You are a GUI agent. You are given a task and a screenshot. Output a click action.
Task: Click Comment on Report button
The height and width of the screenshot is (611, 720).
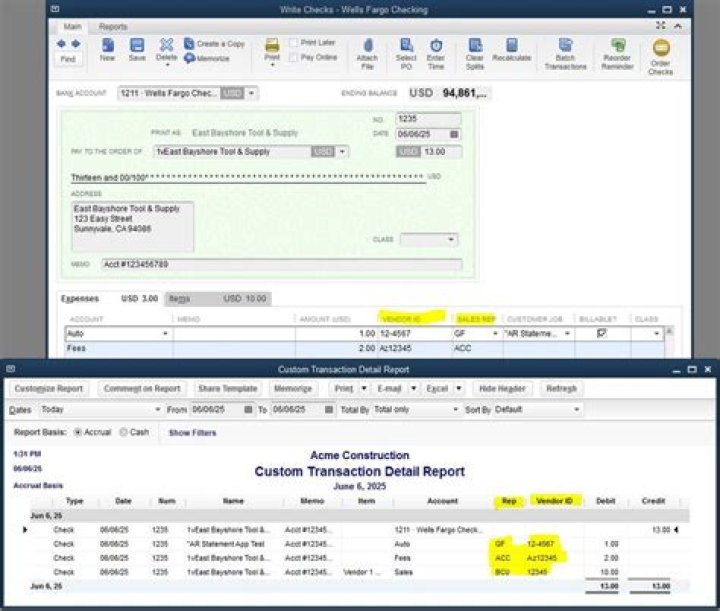click(x=142, y=388)
